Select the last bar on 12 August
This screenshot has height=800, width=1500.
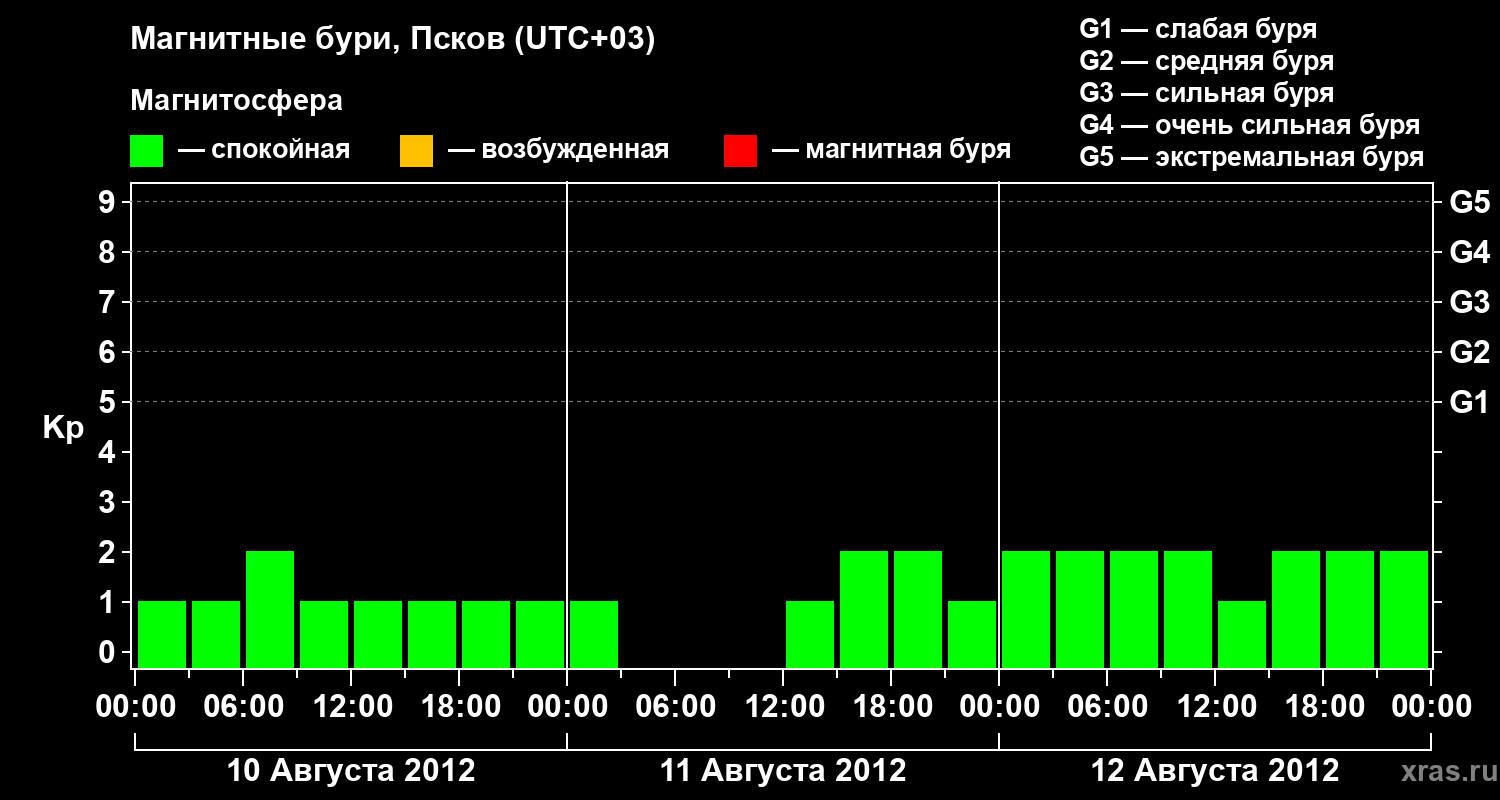[1404, 609]
